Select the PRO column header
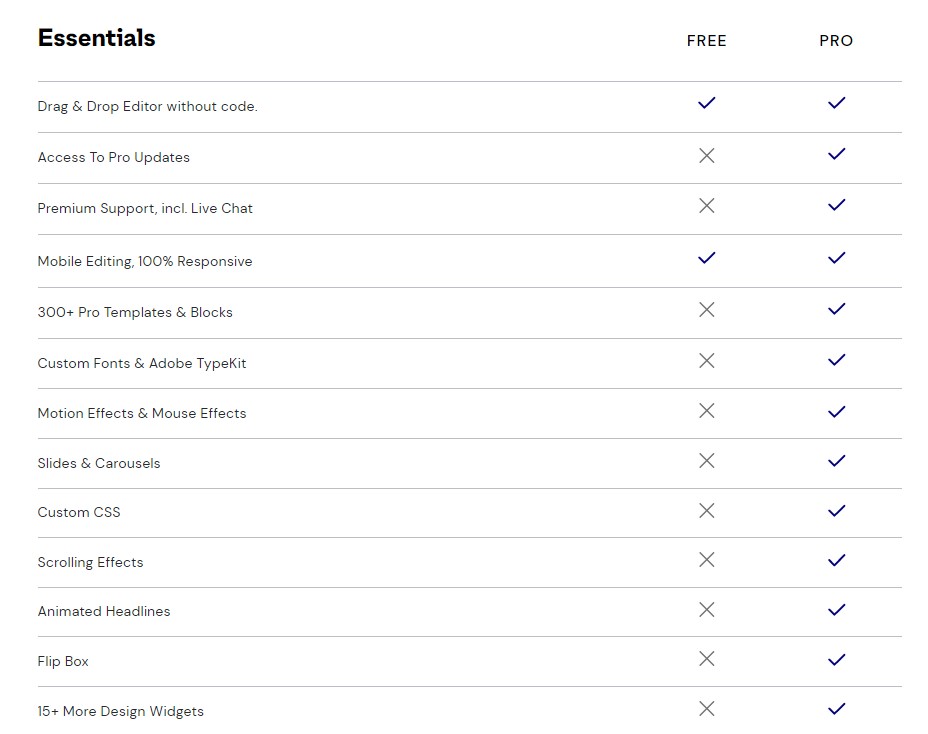 (x=836, y=41)
